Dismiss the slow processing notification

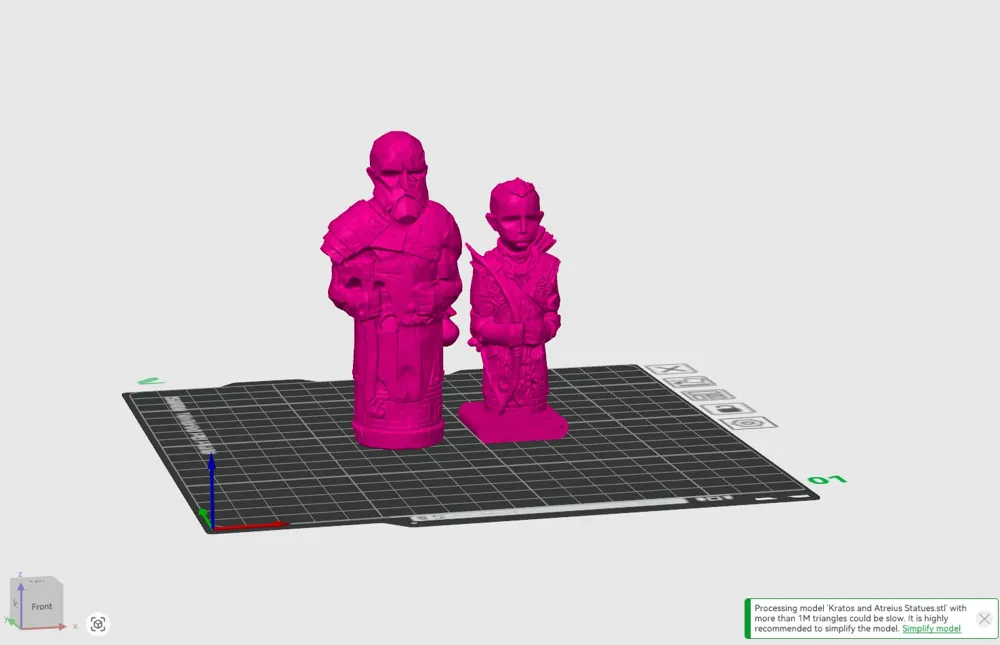tap(984, 618)
